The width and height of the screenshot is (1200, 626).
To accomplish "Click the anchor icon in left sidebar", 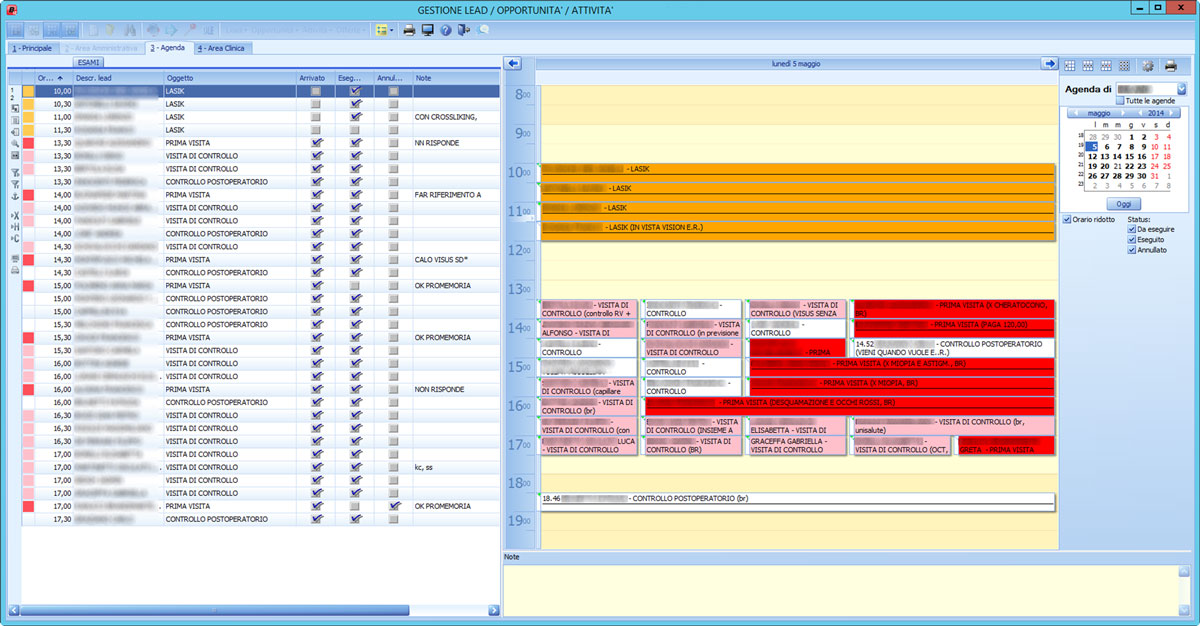I will pyautogui.click(x=15, y=197).
